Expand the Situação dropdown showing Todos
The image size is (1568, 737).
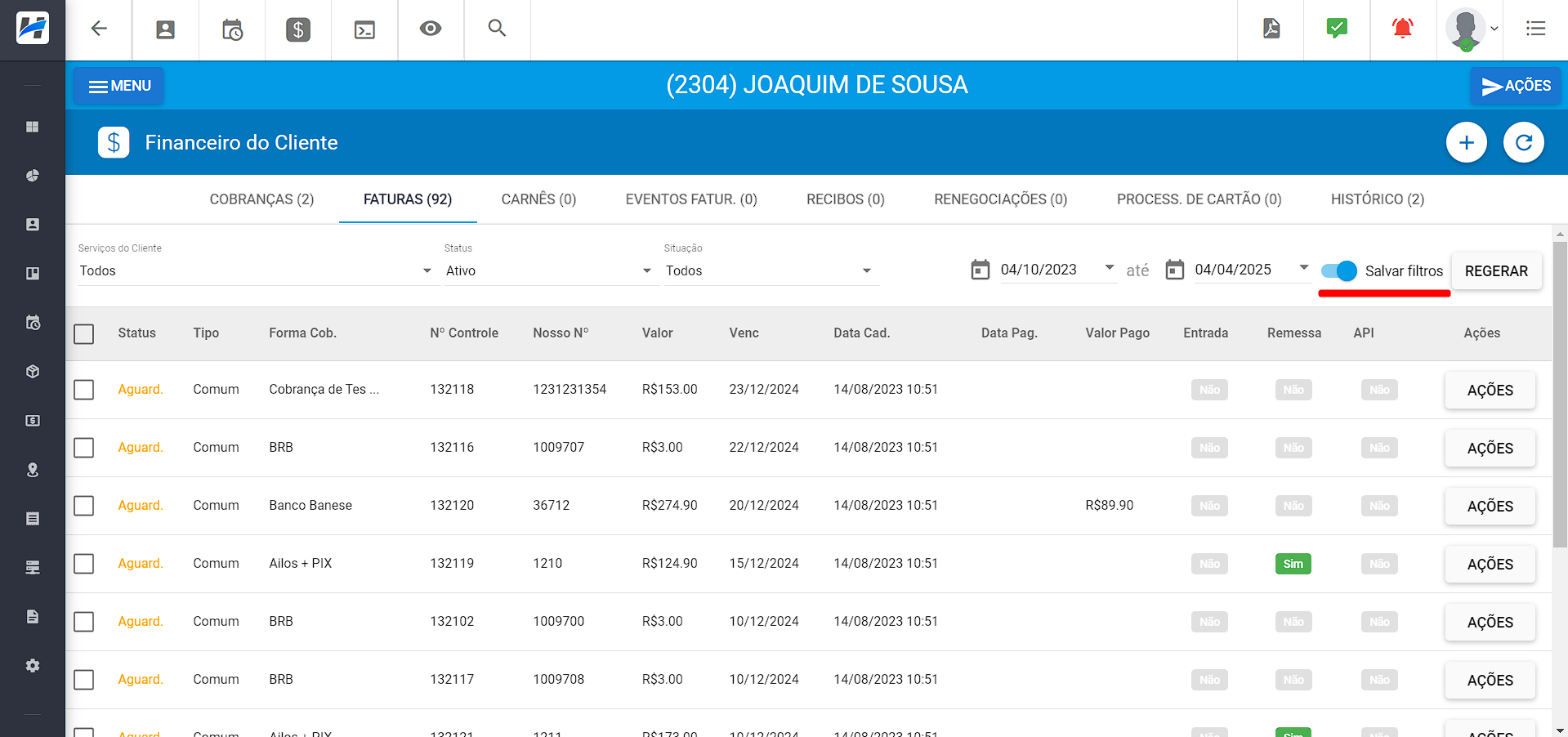point(771,271)
